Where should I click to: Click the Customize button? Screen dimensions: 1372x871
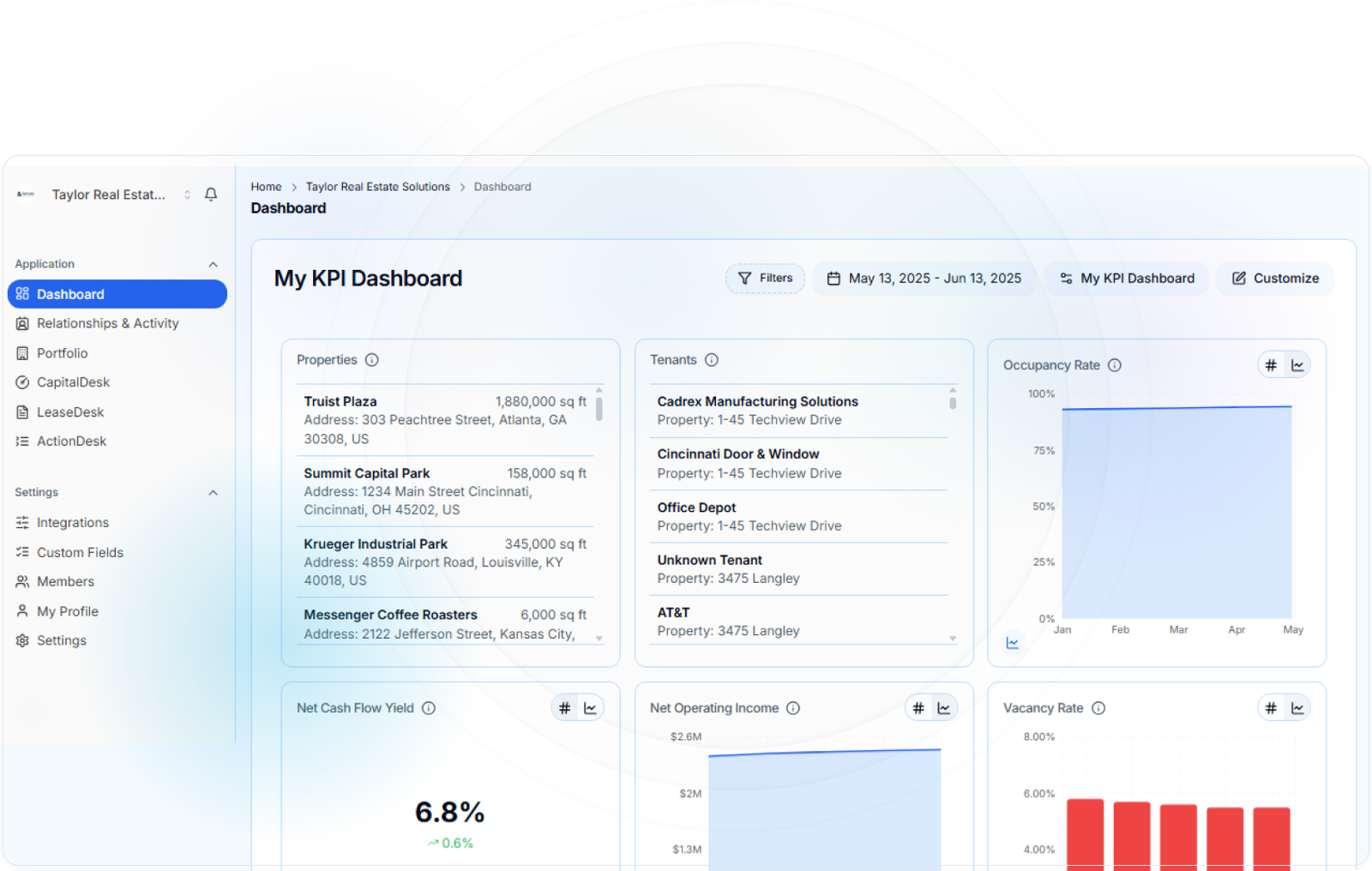[x=1275, y=279]
